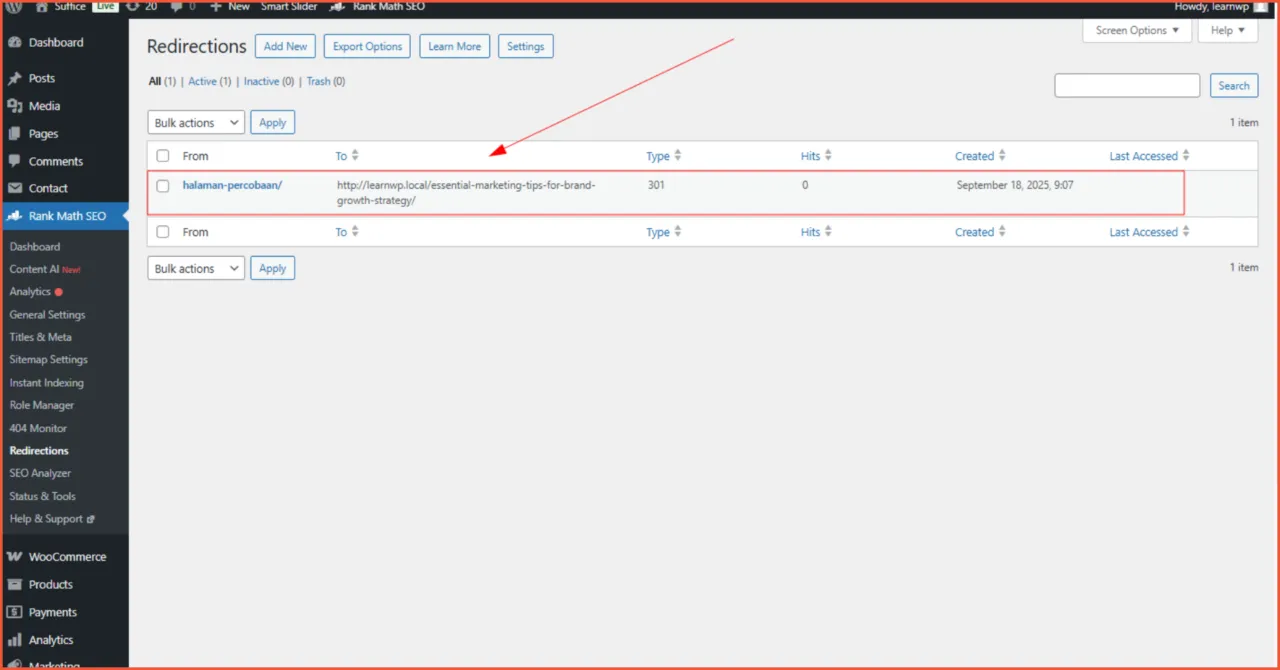Expand the Screen Options panel
1280x670 pixels.
[1136, 30]
